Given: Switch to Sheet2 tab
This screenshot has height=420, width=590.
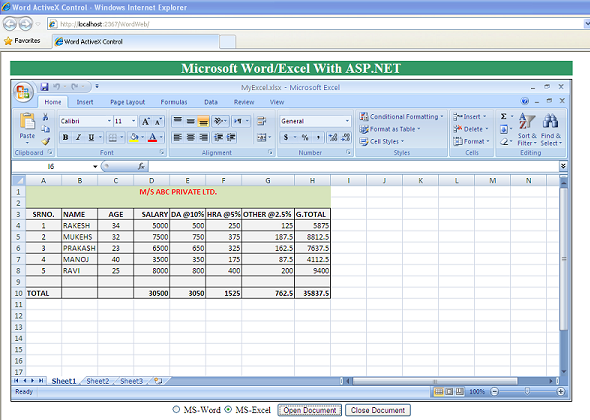Looking at the screenshot, I should [97, 381].
